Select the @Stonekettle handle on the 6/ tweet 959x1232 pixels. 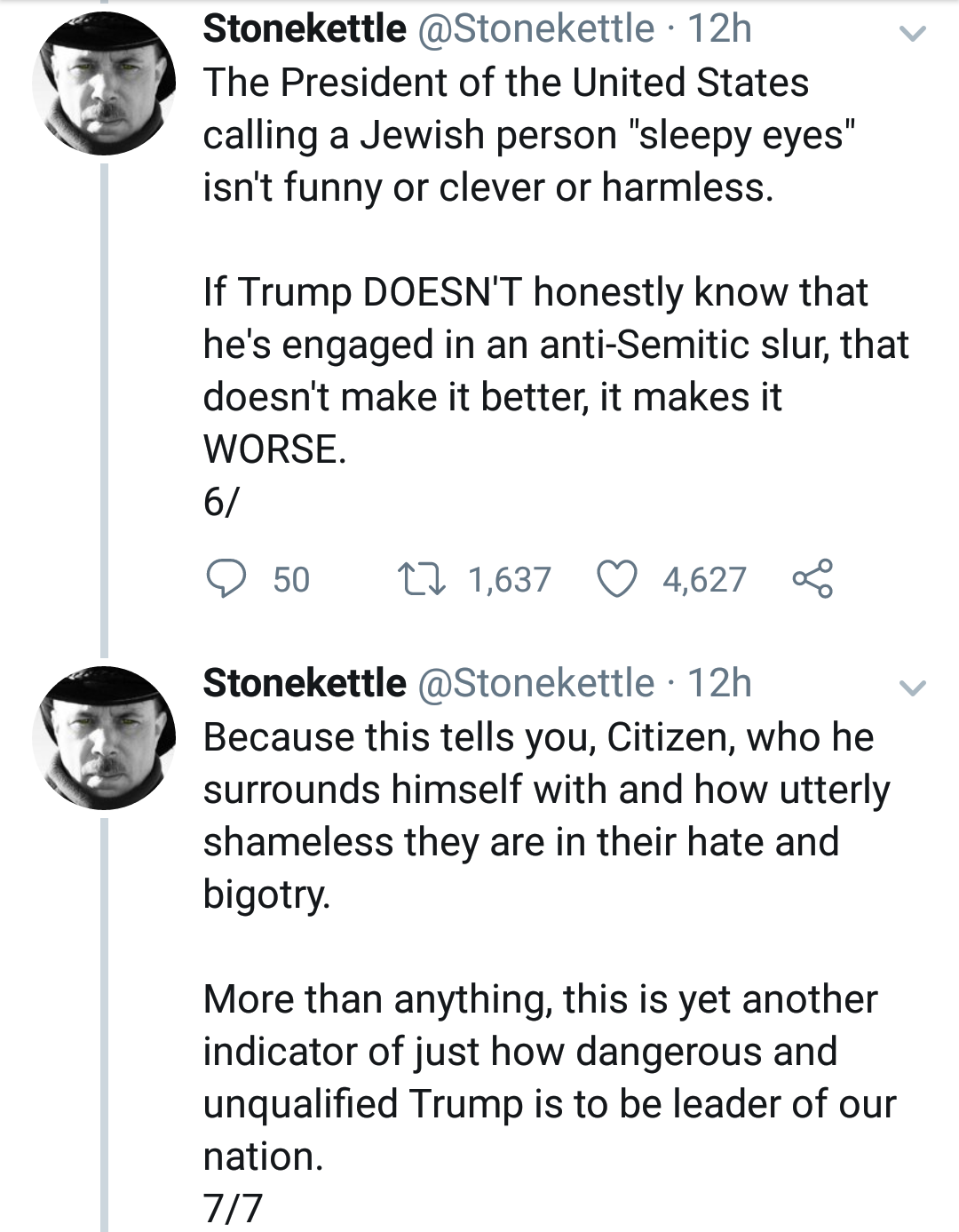(535, 28)
